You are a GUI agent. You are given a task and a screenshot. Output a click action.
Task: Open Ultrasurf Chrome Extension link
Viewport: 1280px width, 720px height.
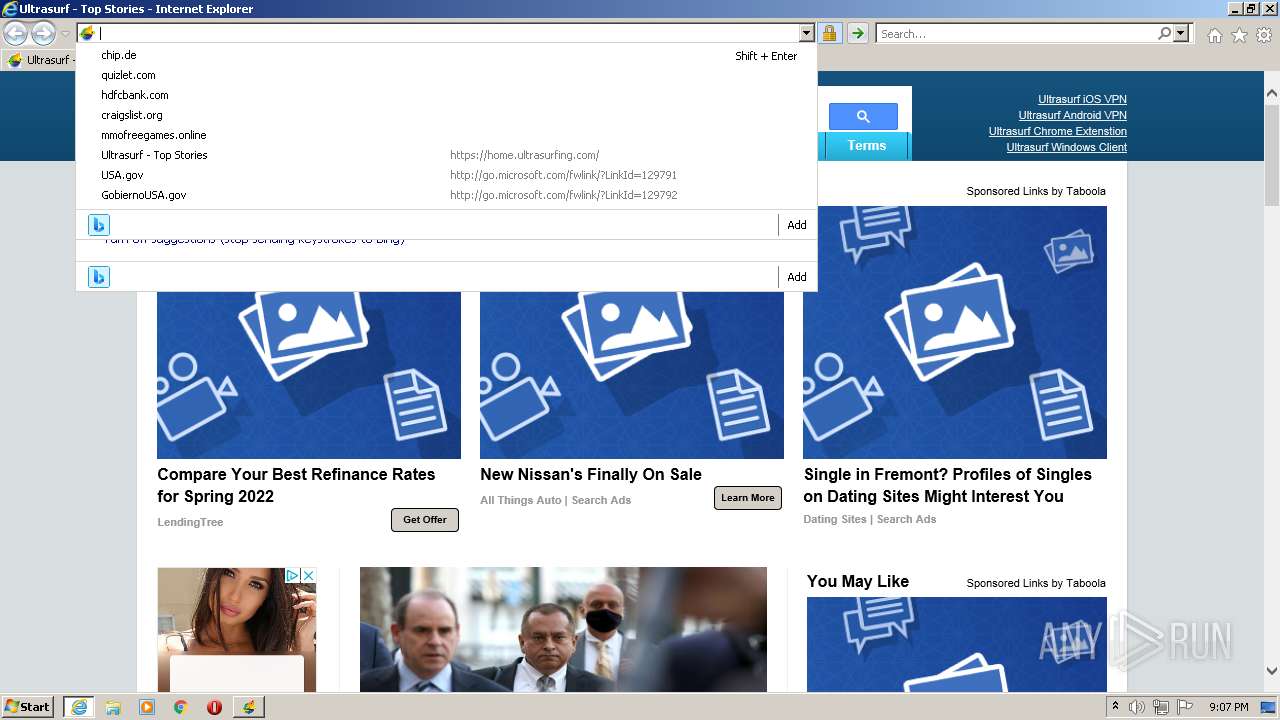pyautogui.click(x=1058, y=131)
